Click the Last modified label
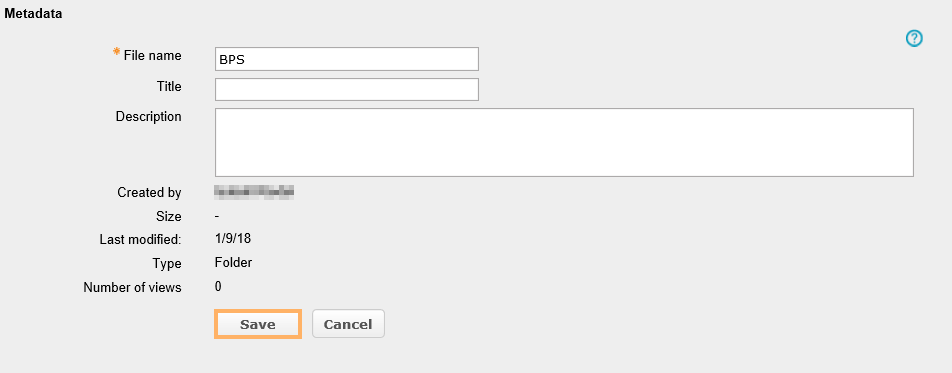Screen dimensions: 952x373 [x=140, y=240]
